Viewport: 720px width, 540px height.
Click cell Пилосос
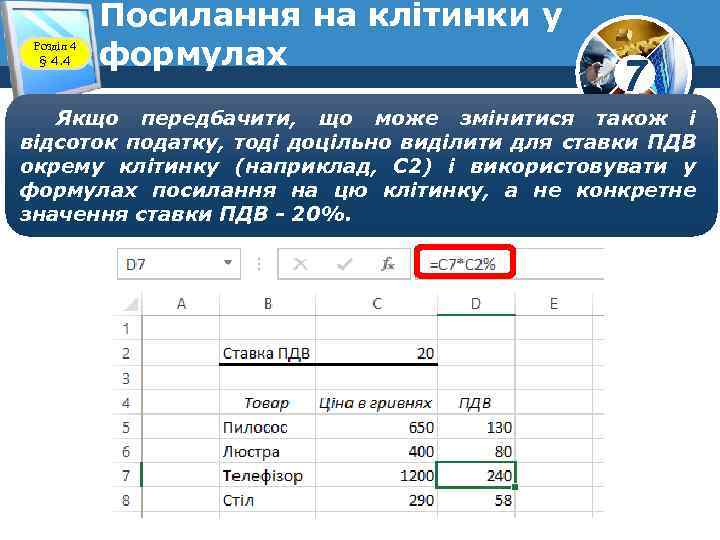pos(268,428)
